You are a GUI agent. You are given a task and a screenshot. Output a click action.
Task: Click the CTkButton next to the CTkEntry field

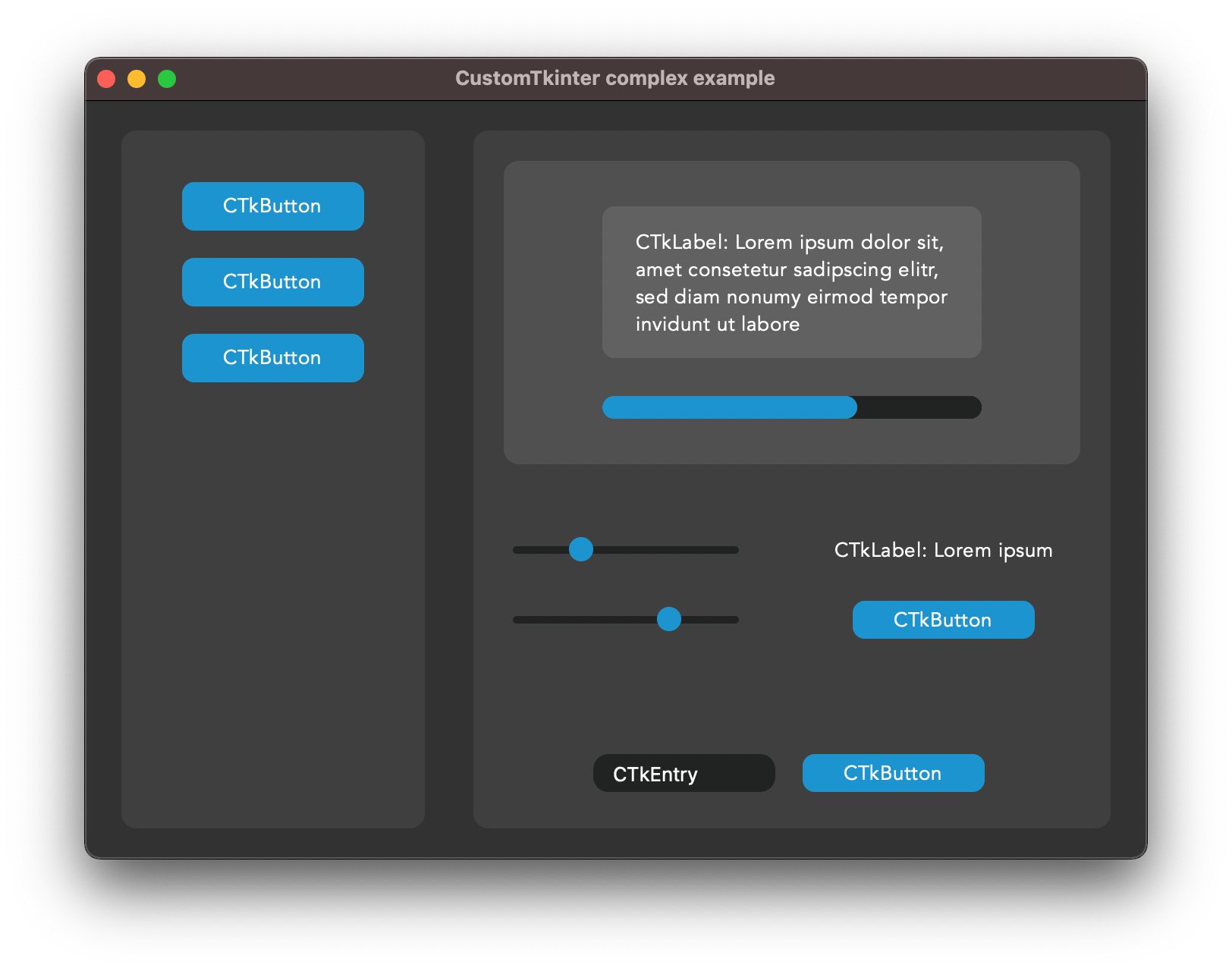pyautogui.click(x=894, y=773)
